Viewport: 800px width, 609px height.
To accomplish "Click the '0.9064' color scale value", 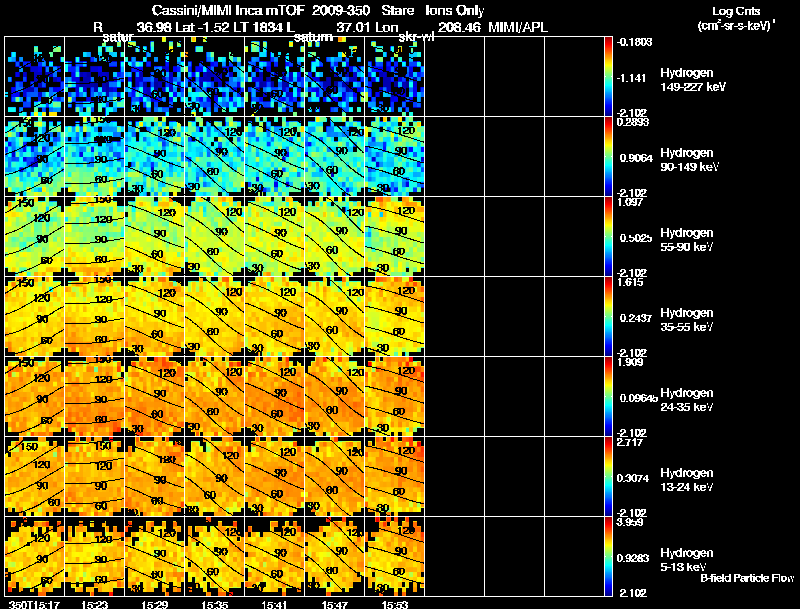I will tap(636, 158).
